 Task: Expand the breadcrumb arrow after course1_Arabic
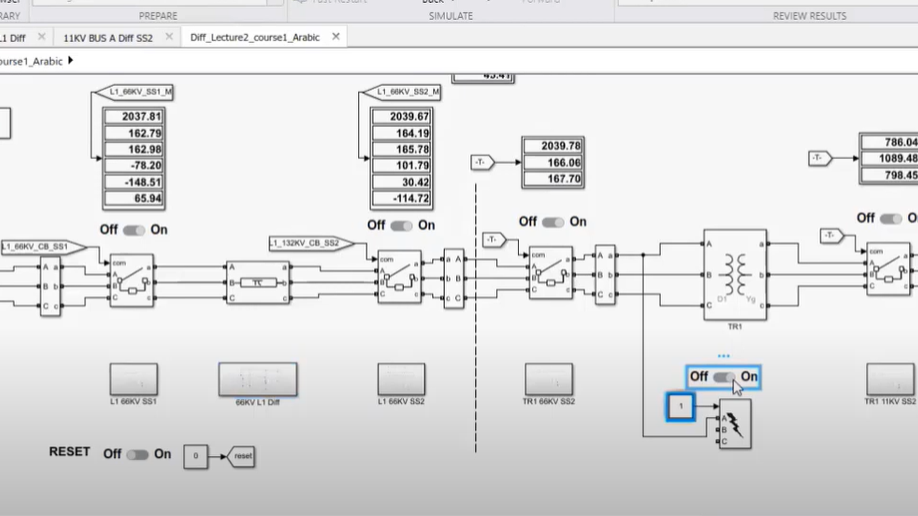(x=70, y=61)
